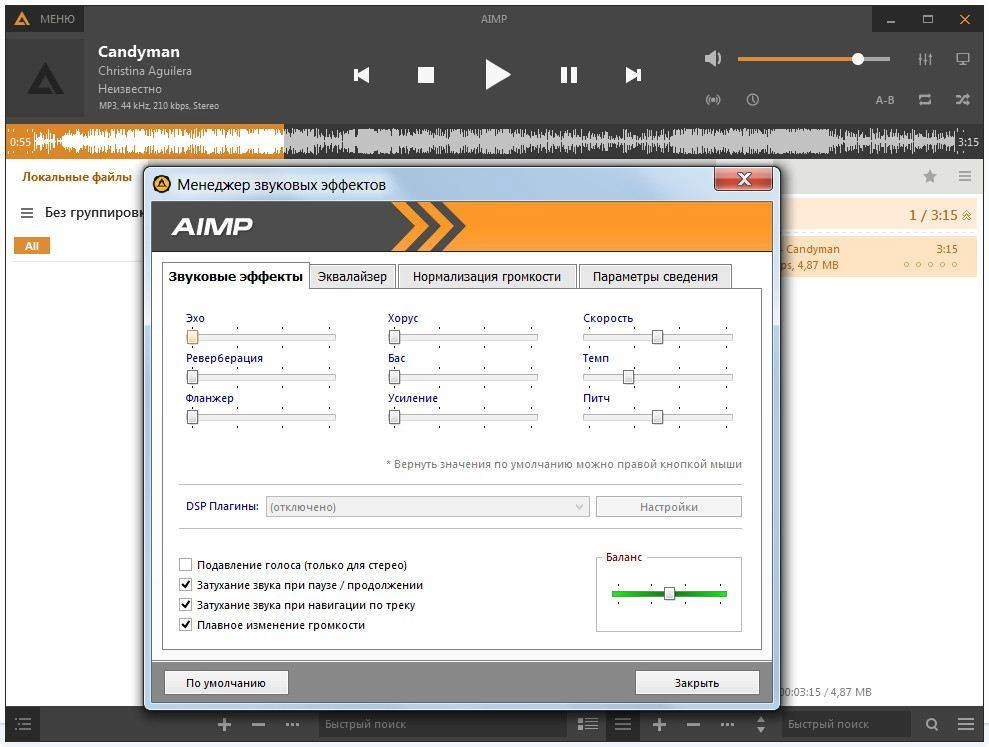989x747 pixels.
Task: Toggle shuffle playback mode
Action: point(963,100)
